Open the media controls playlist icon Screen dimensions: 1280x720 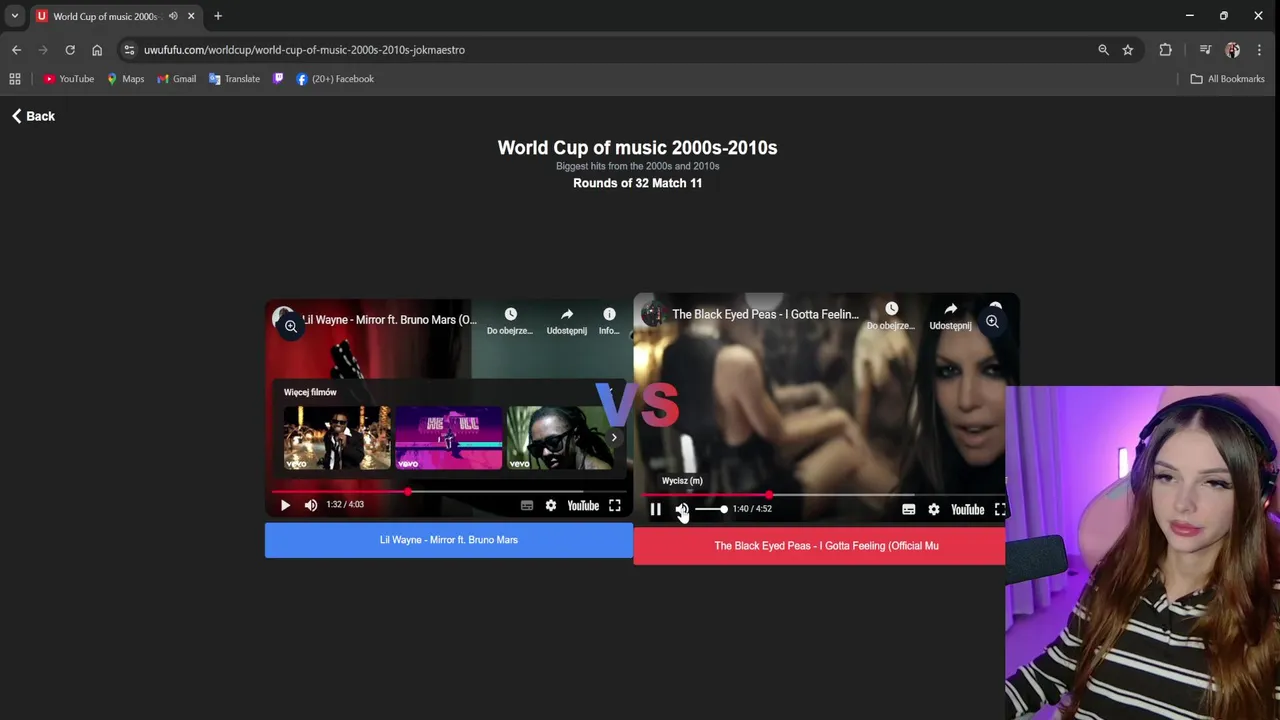tap(1205, 50)
